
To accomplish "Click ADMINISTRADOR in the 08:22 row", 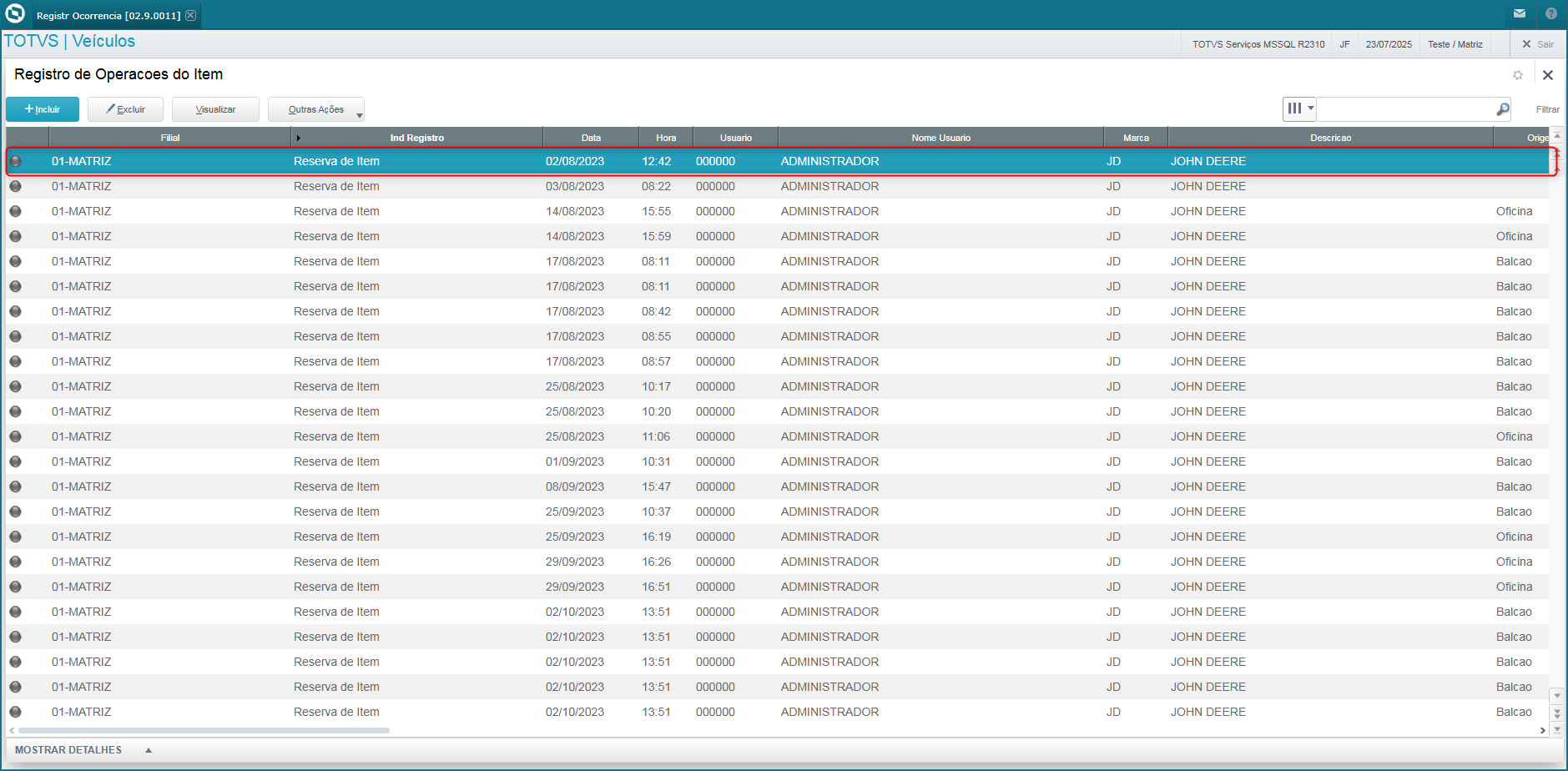I will 829,186.
